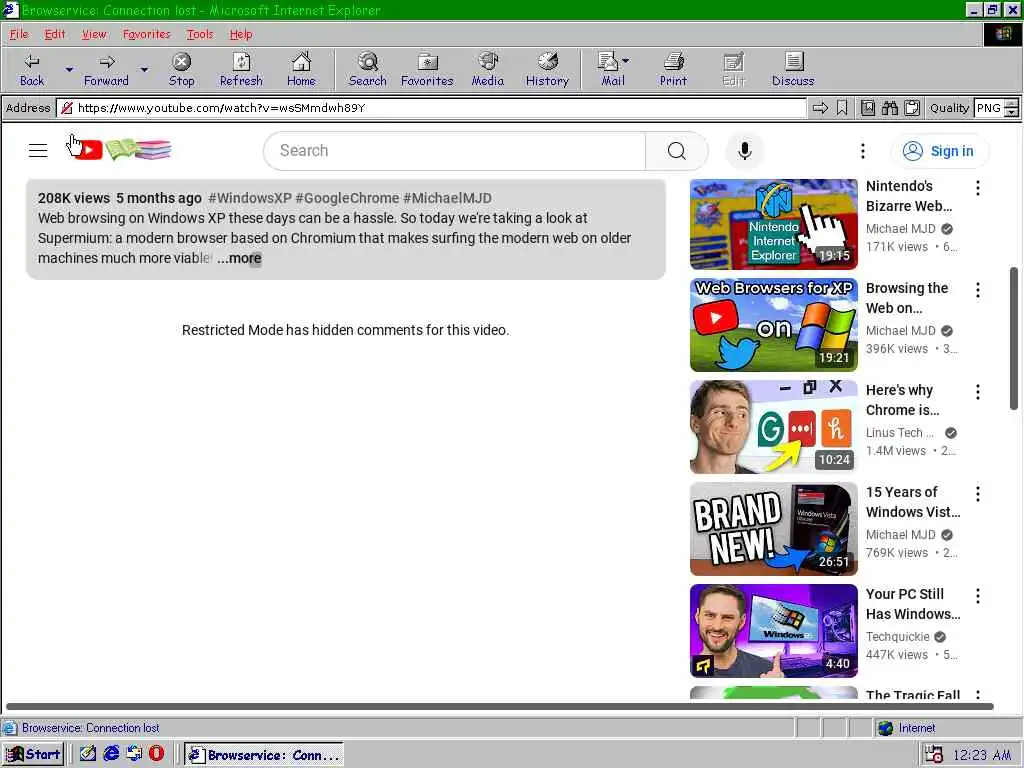Open the Browsing the Web on... title

tap(906, 298)
